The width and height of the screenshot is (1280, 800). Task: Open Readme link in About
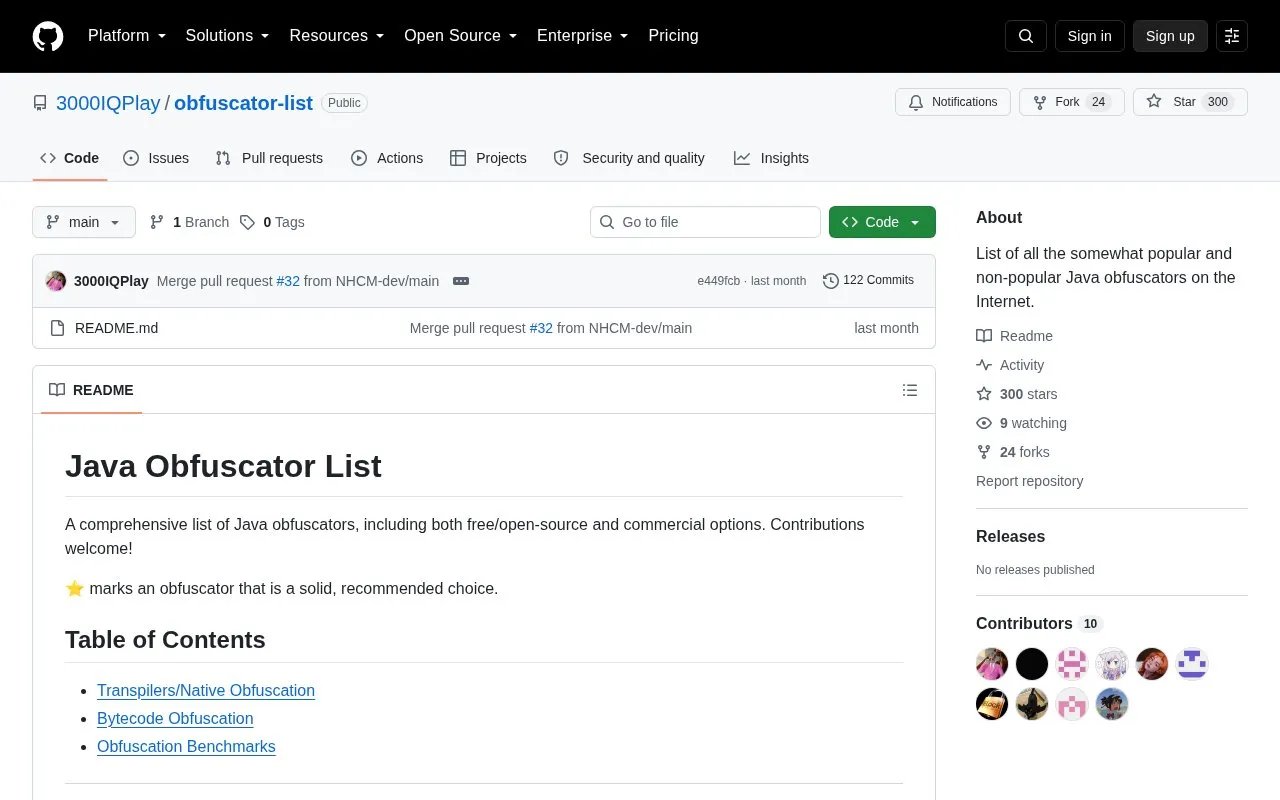pyautogui.click(x=1015, y=336)
